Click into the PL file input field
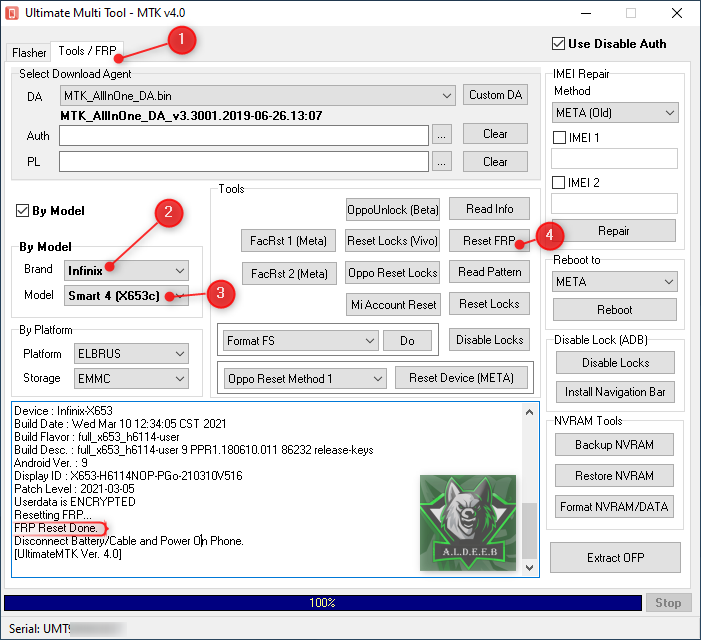701x640 pixels. 244,161
